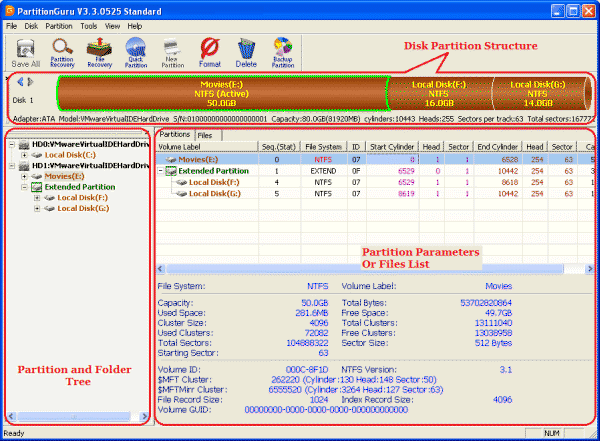Image resolution: width=600 pixels, height=441 pixels.
Task: Go to the next disk arrow
Action: tap(30, 82)
